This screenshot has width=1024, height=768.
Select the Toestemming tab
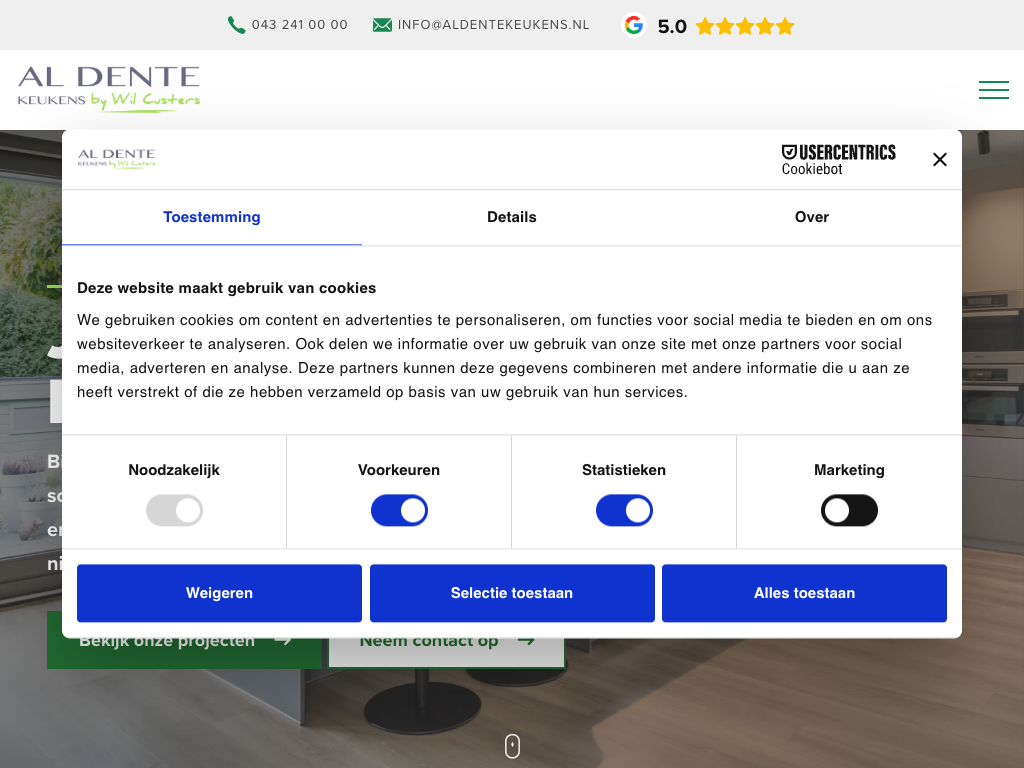[x=212, y=217]
